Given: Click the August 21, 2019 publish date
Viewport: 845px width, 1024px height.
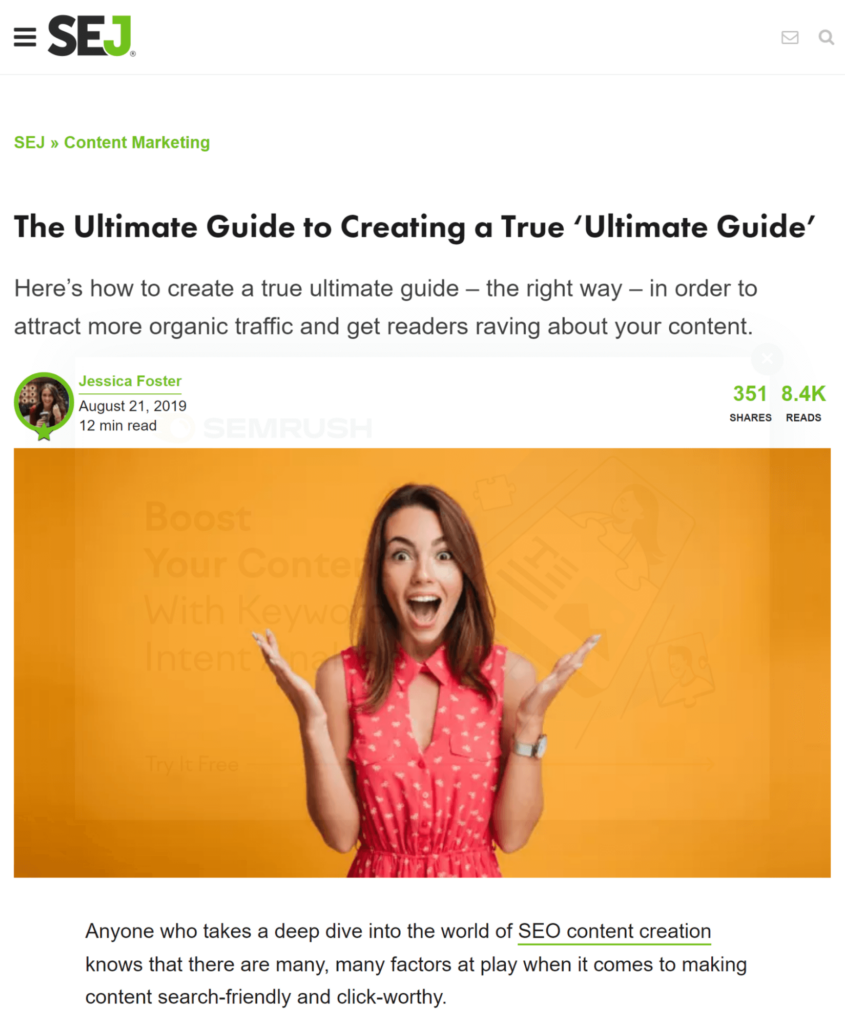Looking at the screenshot, I should (x=133, y=406).
